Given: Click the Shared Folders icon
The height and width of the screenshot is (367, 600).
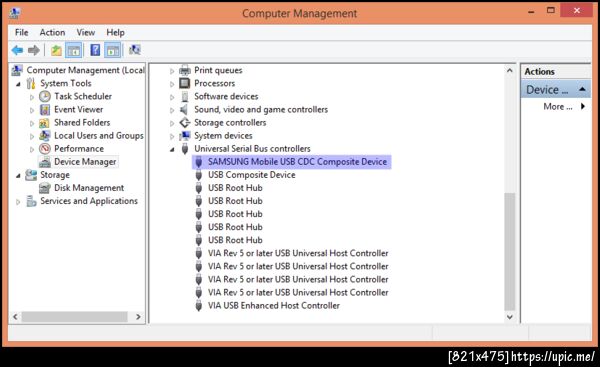Looking at the screenshot, I should tap(44, 123).
